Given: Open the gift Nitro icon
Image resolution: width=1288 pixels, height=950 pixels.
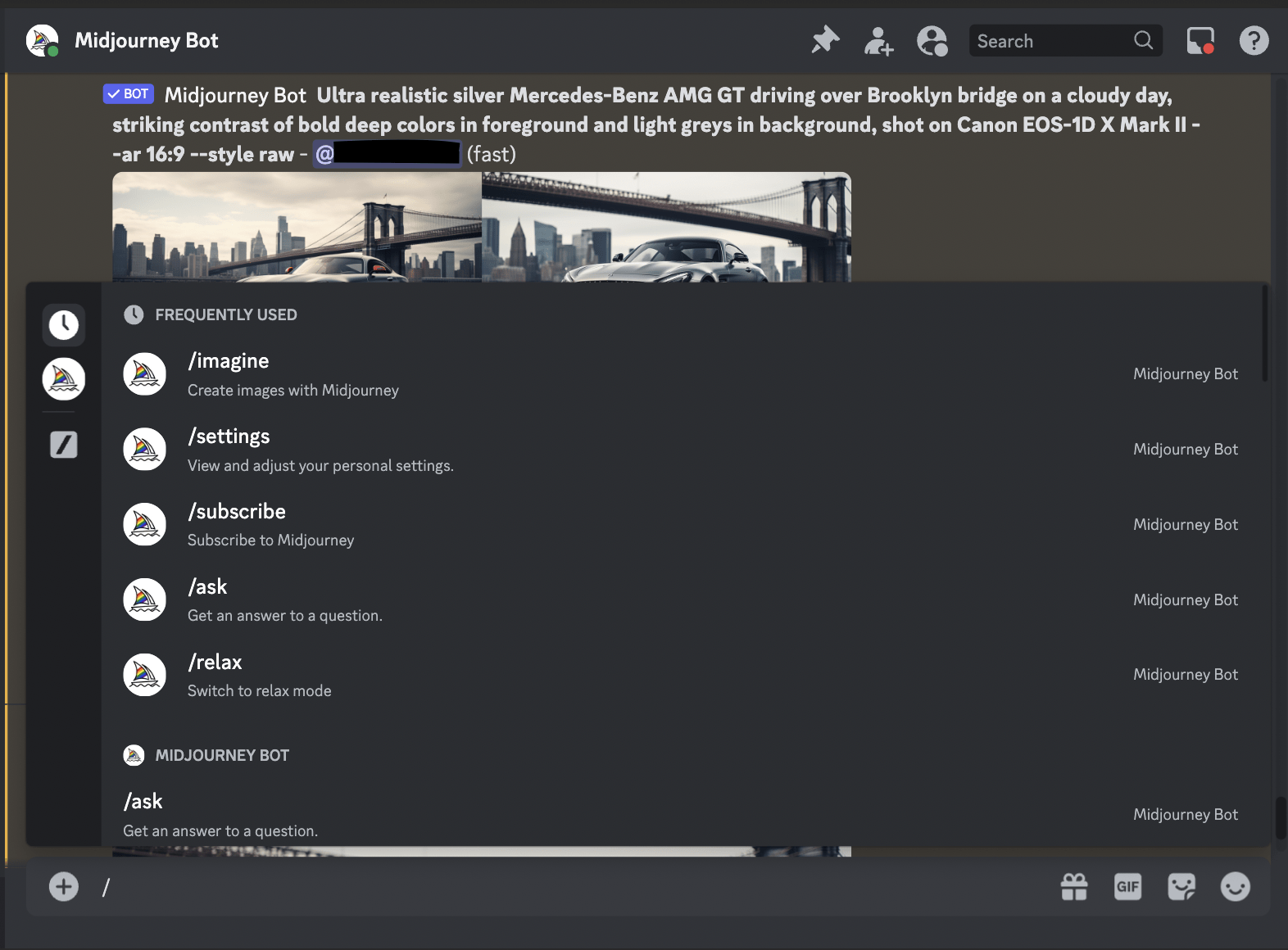Looking at the screenshot, I should pyautogui.click(x=1074, y=886).
